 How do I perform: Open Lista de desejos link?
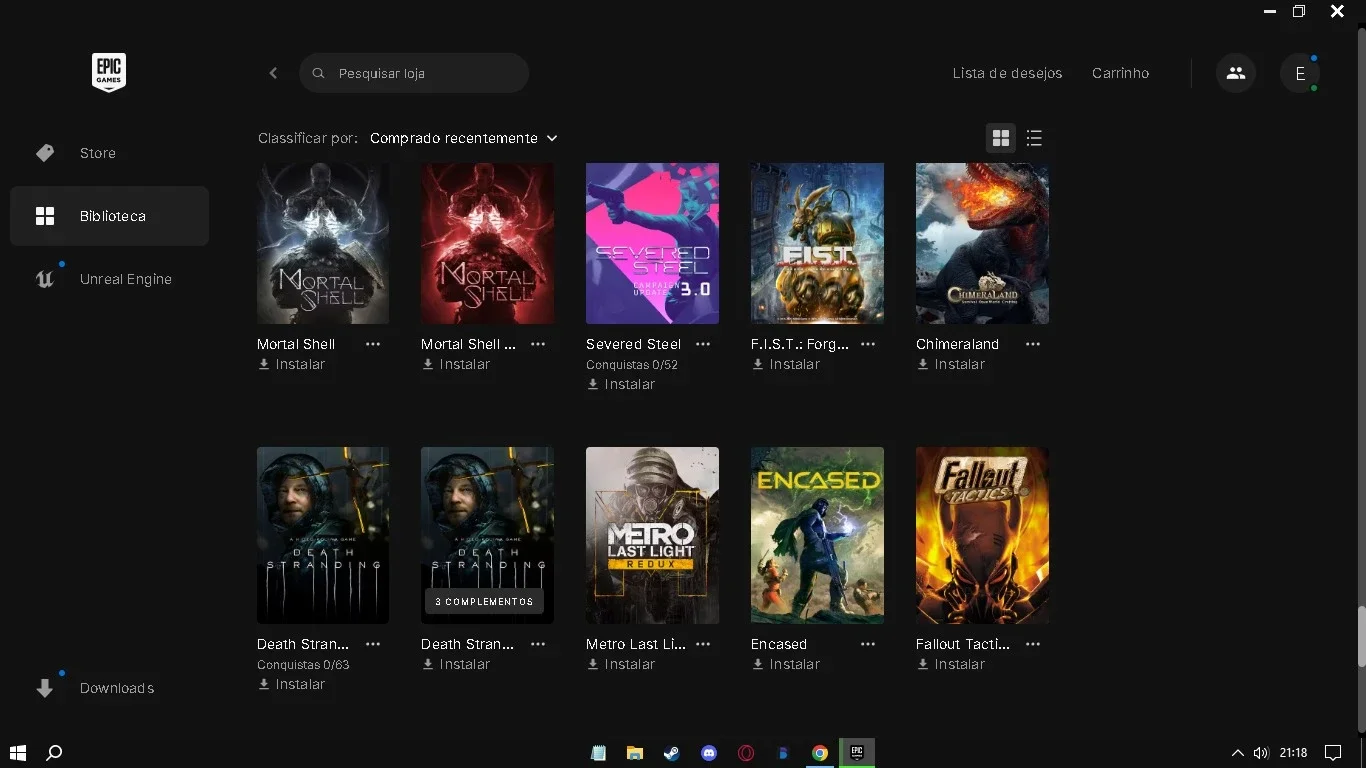click(1007, 73)
